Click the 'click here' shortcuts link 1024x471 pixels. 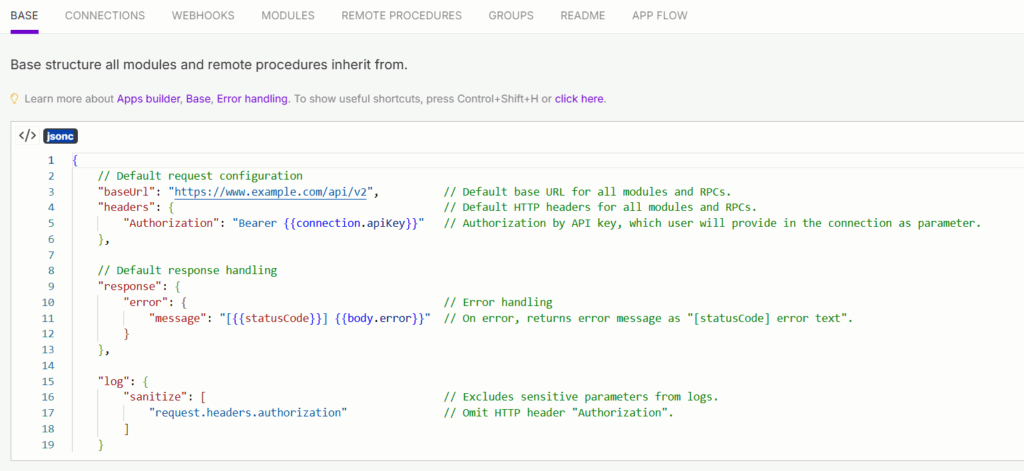[x=579, y=99]
